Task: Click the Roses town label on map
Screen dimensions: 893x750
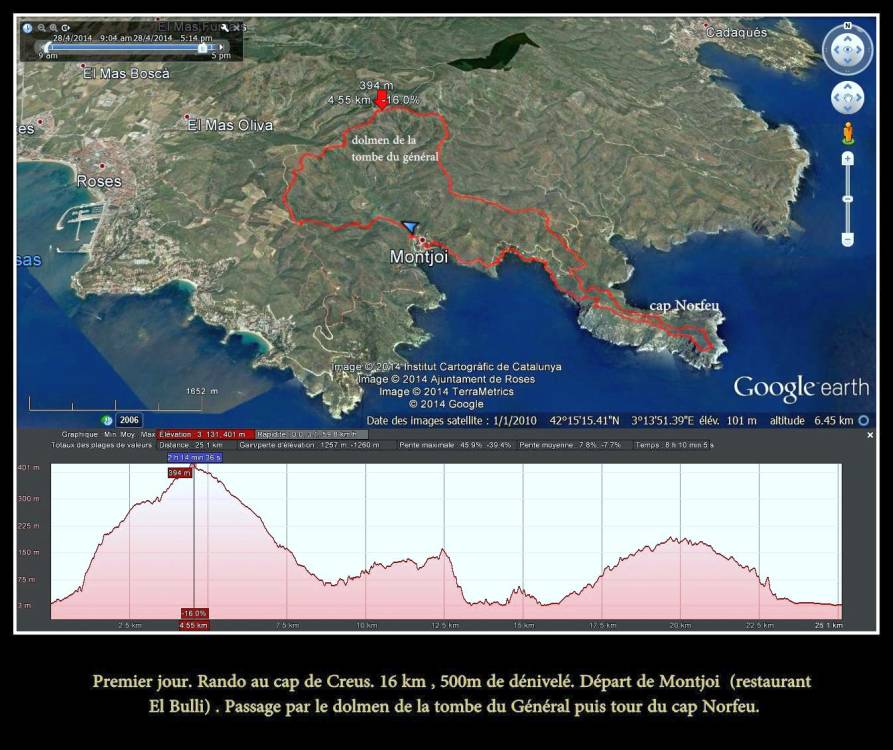Action: tap(99, 181)
